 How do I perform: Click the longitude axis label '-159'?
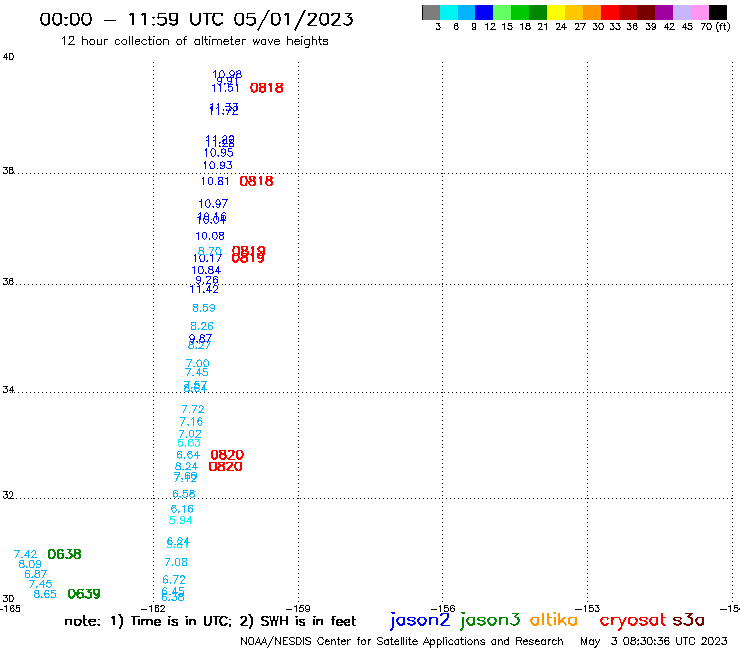point(298,608)
